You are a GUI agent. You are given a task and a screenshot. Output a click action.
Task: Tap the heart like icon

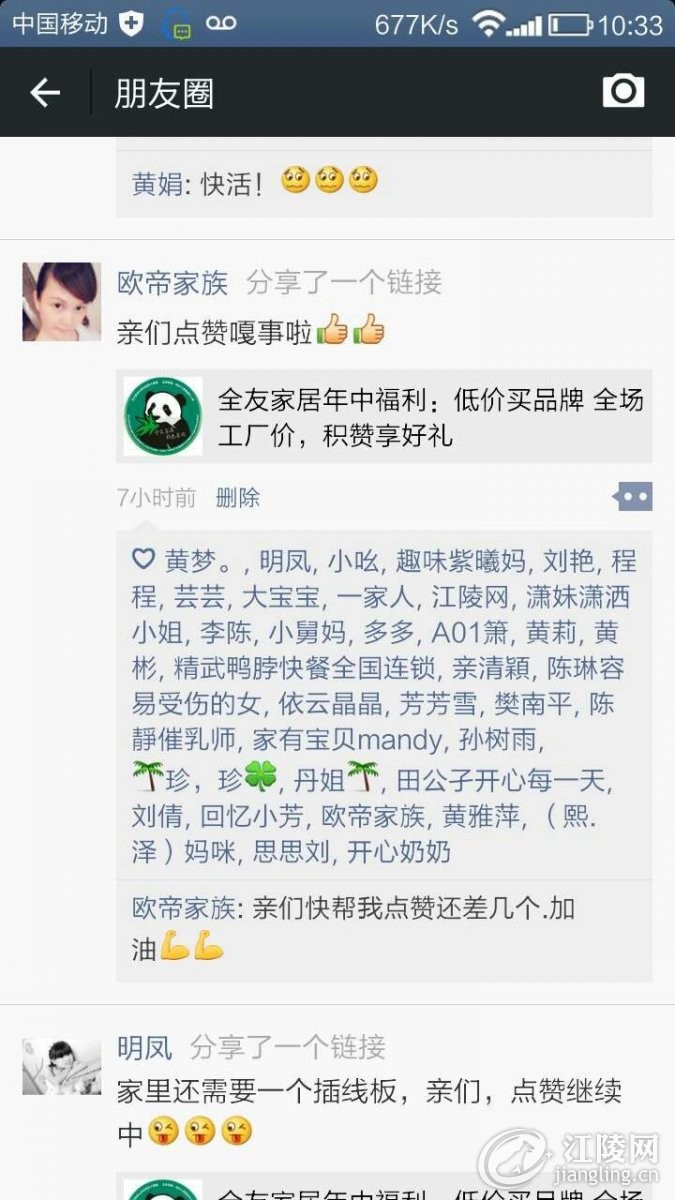143,559
